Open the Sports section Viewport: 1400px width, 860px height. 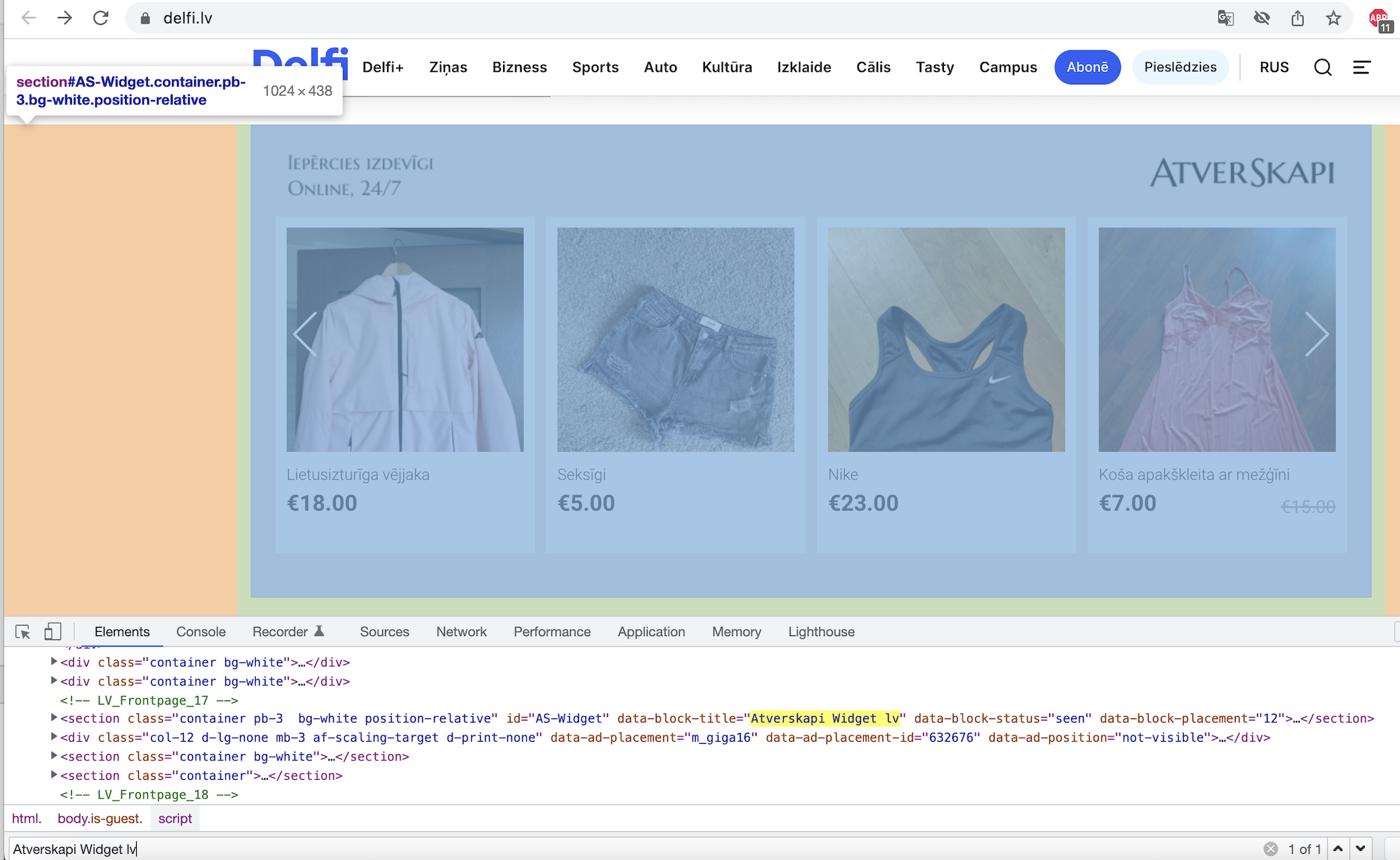point(595,67)
